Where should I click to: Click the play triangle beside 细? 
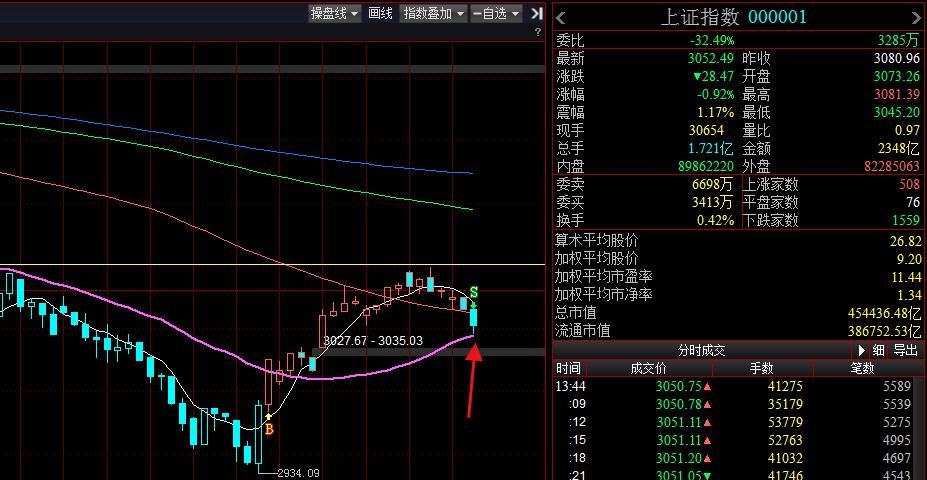(861, 350)
